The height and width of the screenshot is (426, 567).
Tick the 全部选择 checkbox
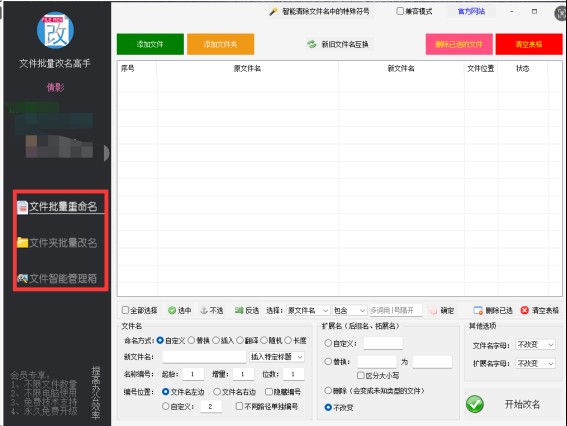pyautogui.click(x=125, y=310)
